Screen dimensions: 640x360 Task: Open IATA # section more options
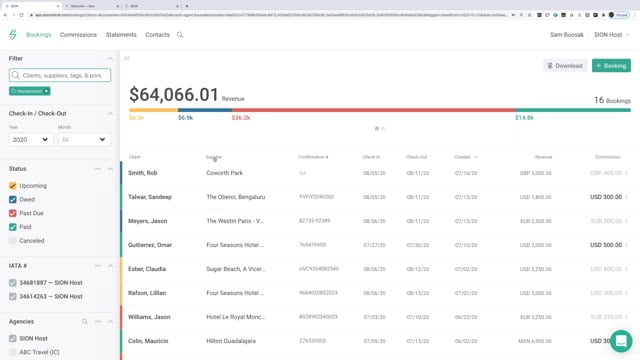(98, 266)
